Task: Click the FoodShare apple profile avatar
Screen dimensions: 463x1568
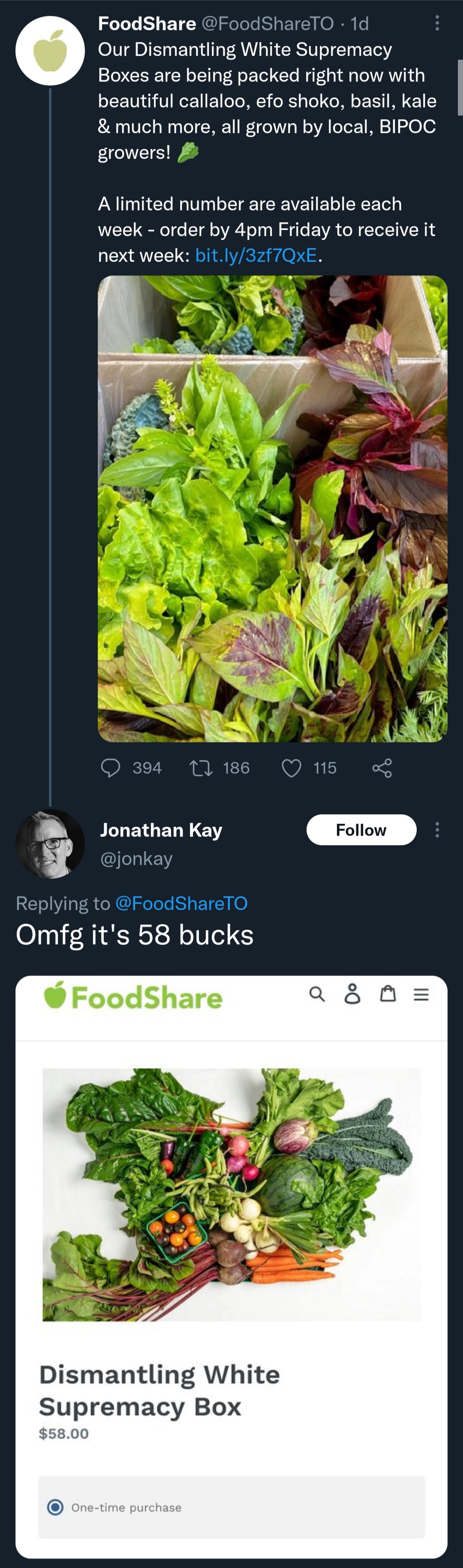Action: tap(50, 51)
